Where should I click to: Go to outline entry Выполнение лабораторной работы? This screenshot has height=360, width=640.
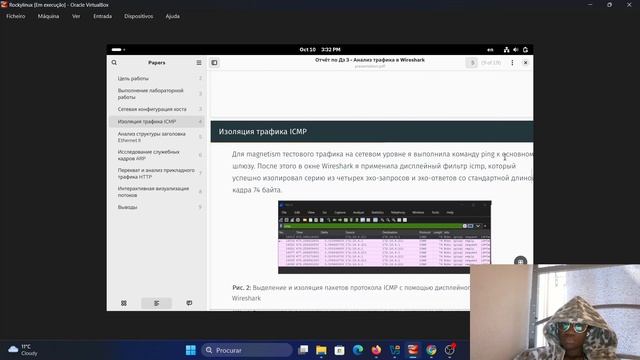(x=157, y=94)
